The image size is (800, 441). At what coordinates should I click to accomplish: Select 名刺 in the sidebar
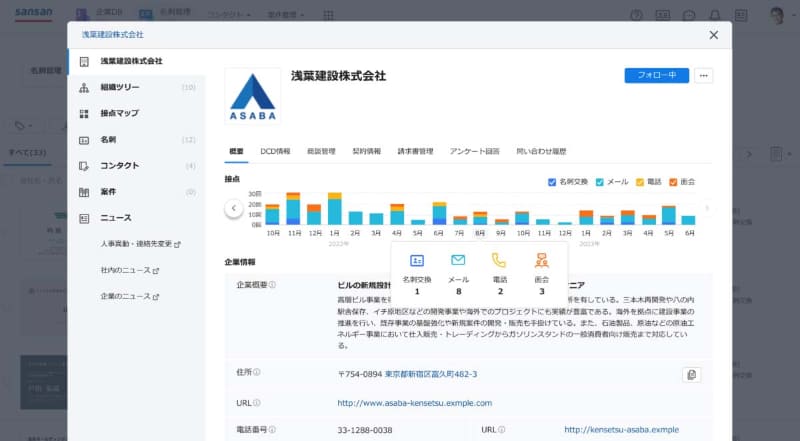[x=137, y=140]
